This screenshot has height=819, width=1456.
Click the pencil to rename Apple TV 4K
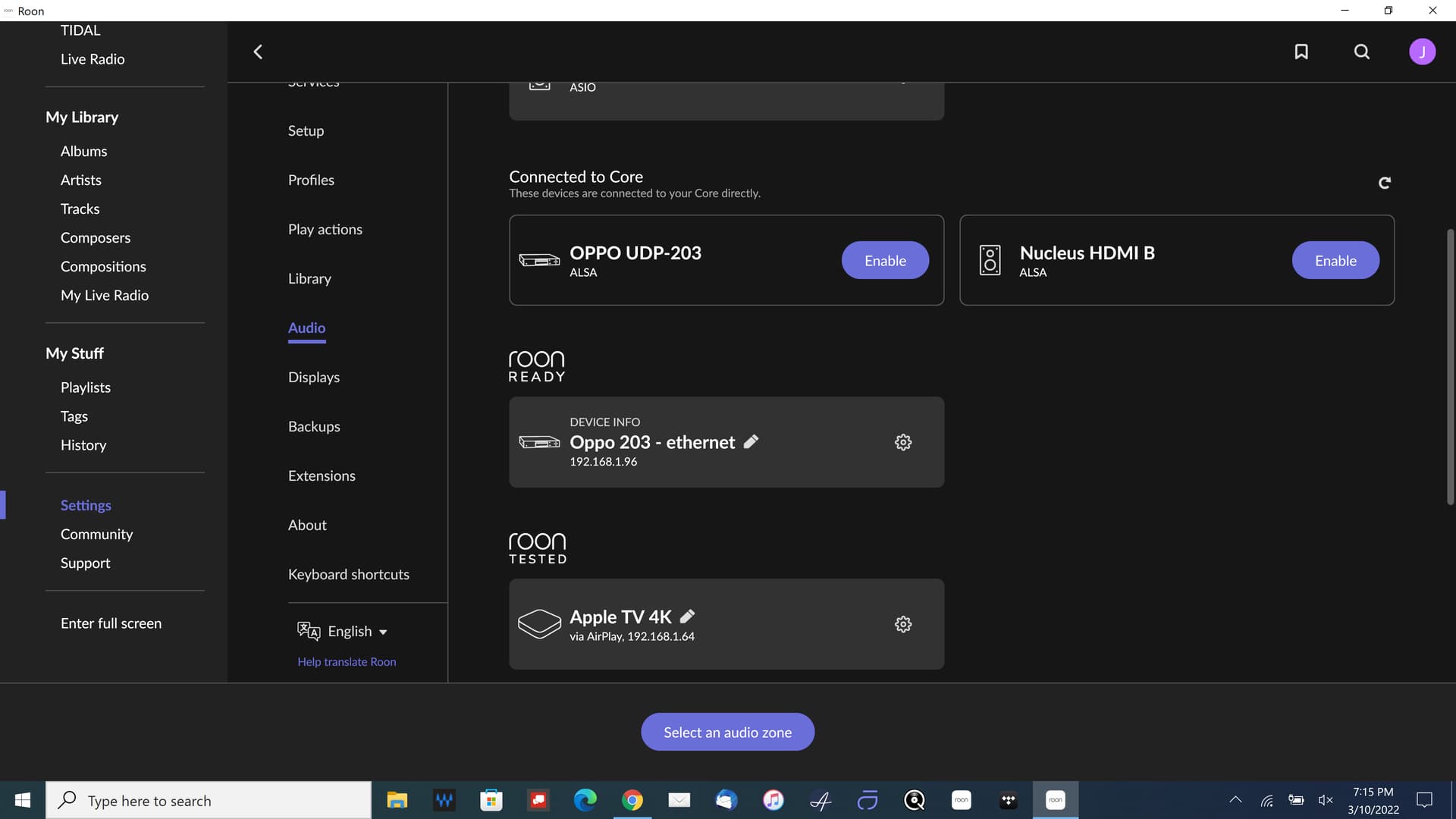click(x=688, y=617)
